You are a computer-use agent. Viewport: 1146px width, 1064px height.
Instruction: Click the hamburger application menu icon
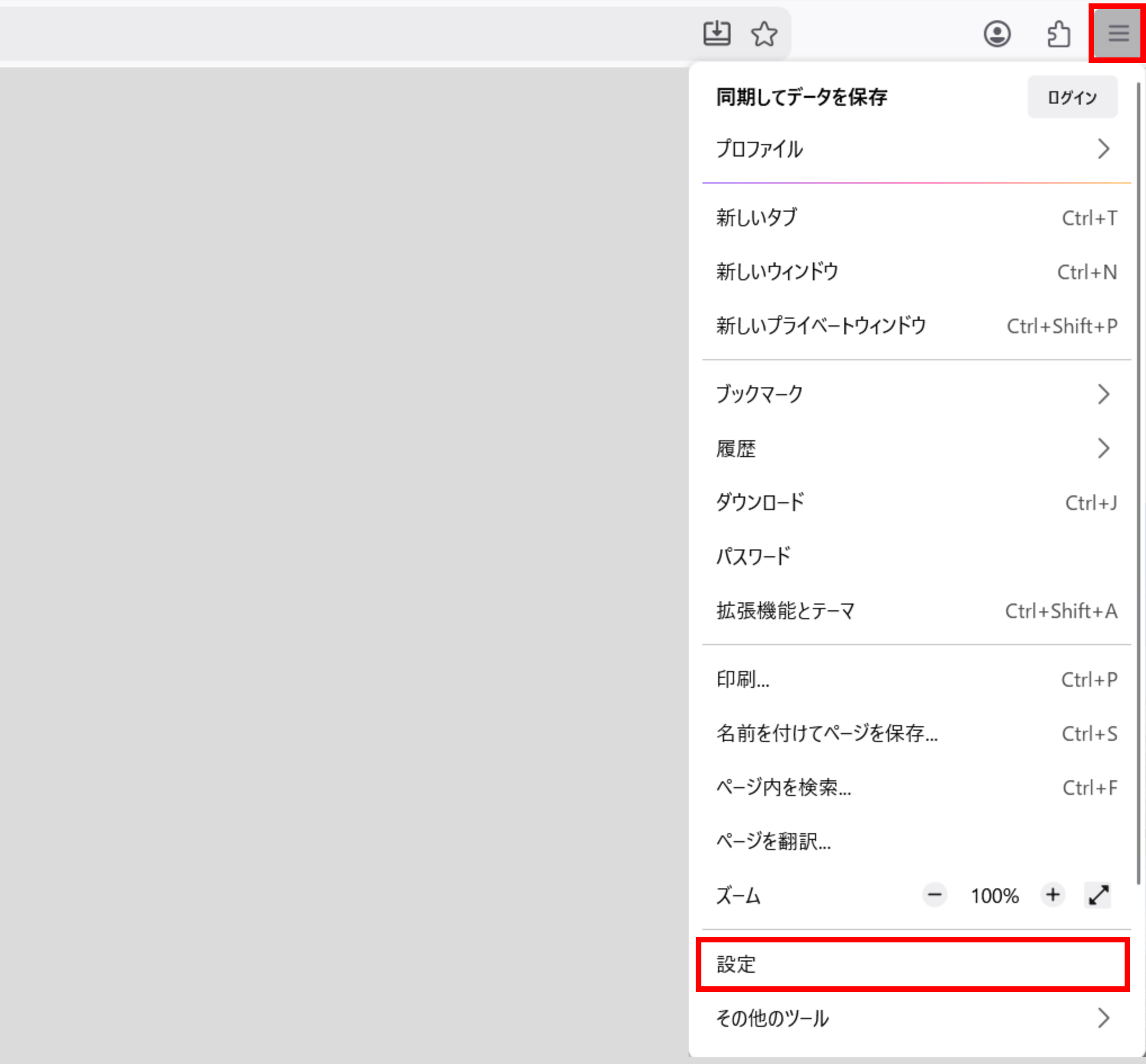[1118, 33]
